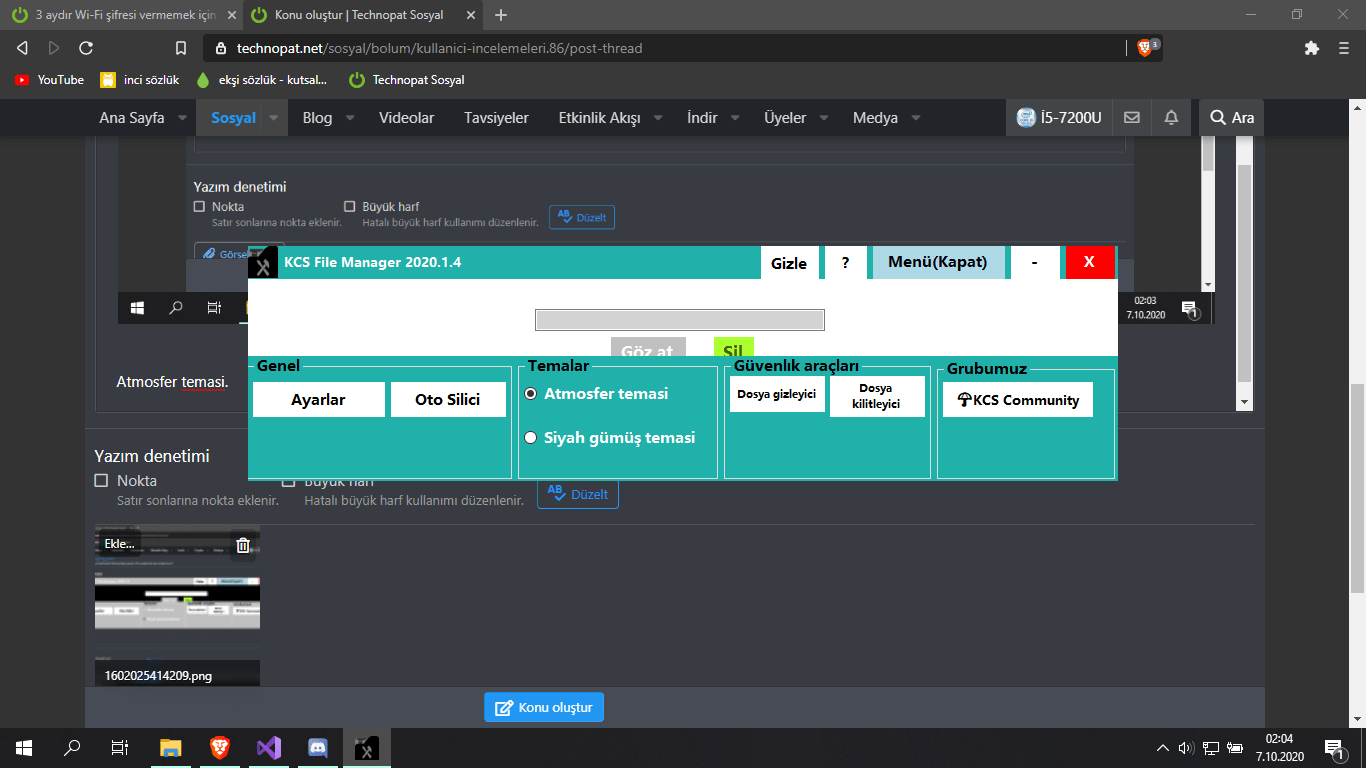The image size is (1366, 768).
Task: Open the browser extensions puzzle icon
Action: (x=1312, y=48)
